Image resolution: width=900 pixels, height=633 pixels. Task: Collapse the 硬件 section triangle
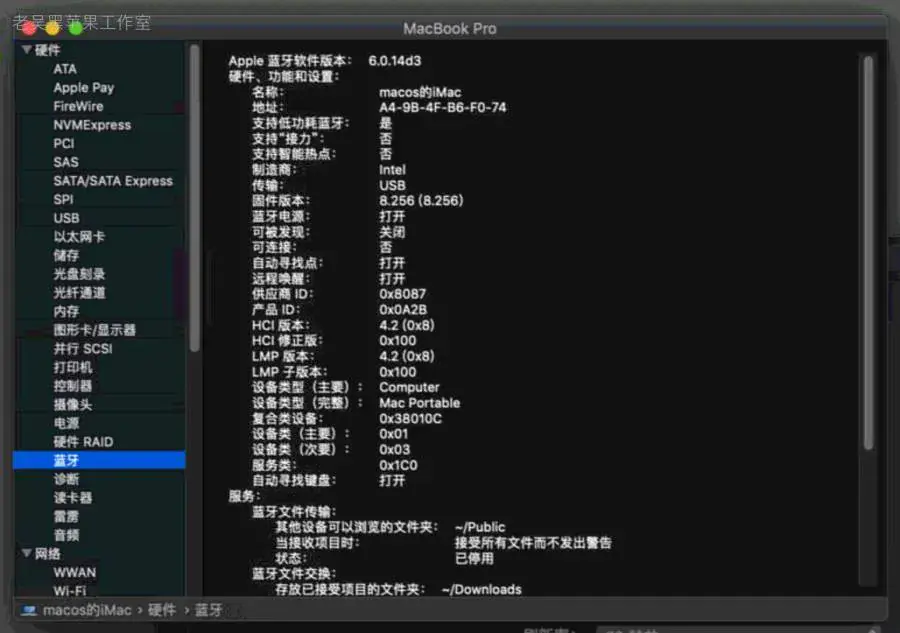tap(26, 50)
